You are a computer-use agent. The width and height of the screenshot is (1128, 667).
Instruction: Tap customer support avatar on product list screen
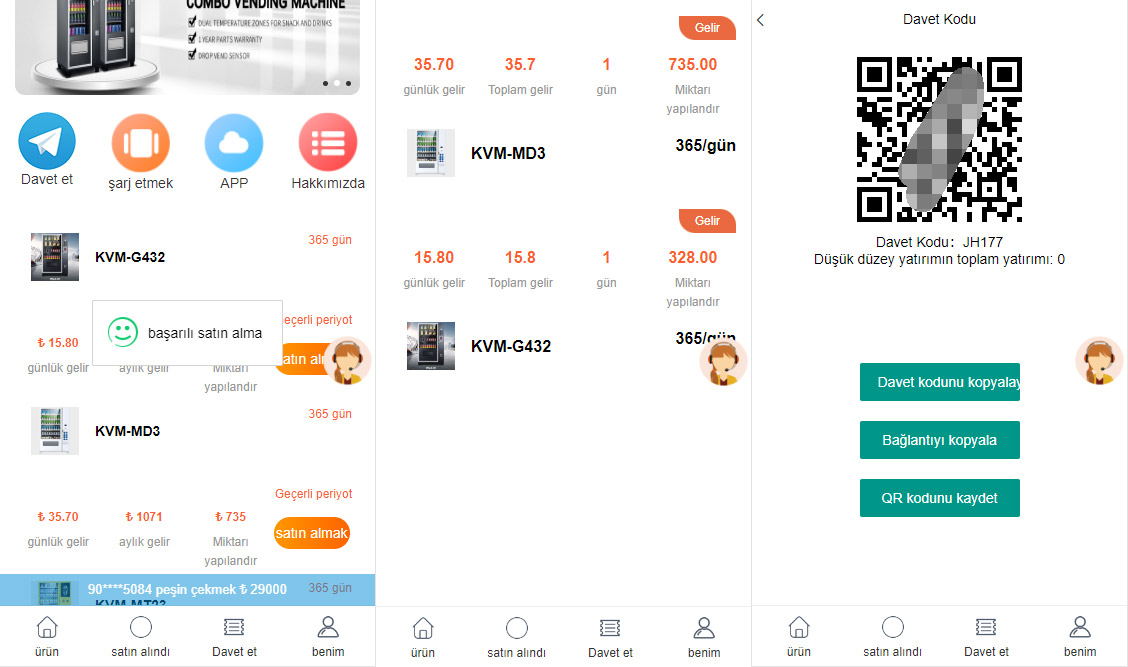[347, 361]
